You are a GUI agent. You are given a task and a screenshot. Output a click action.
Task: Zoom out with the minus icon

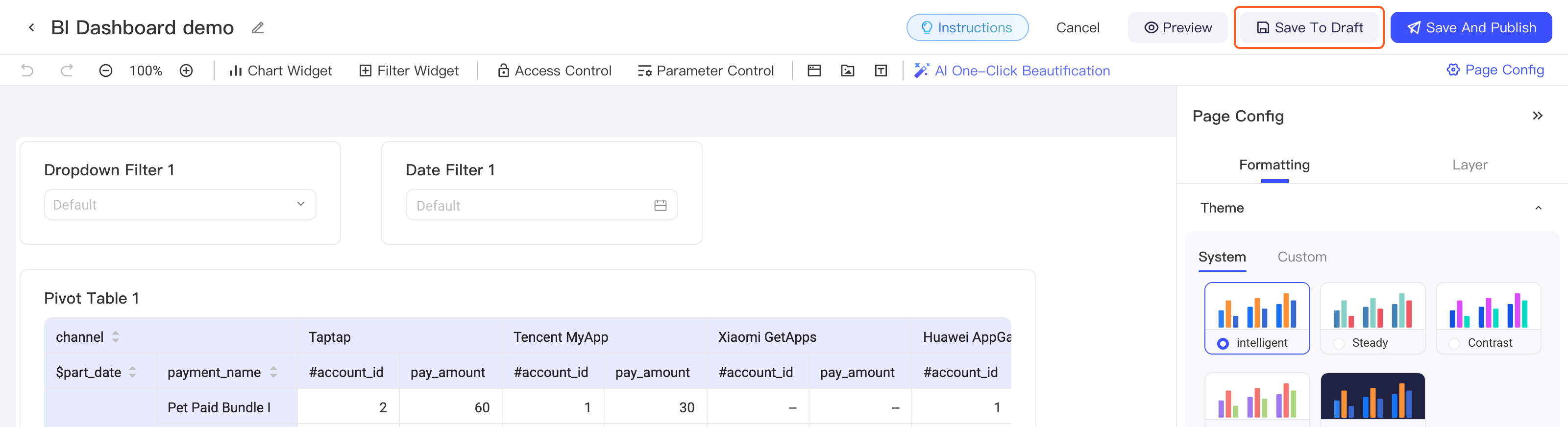105,71
